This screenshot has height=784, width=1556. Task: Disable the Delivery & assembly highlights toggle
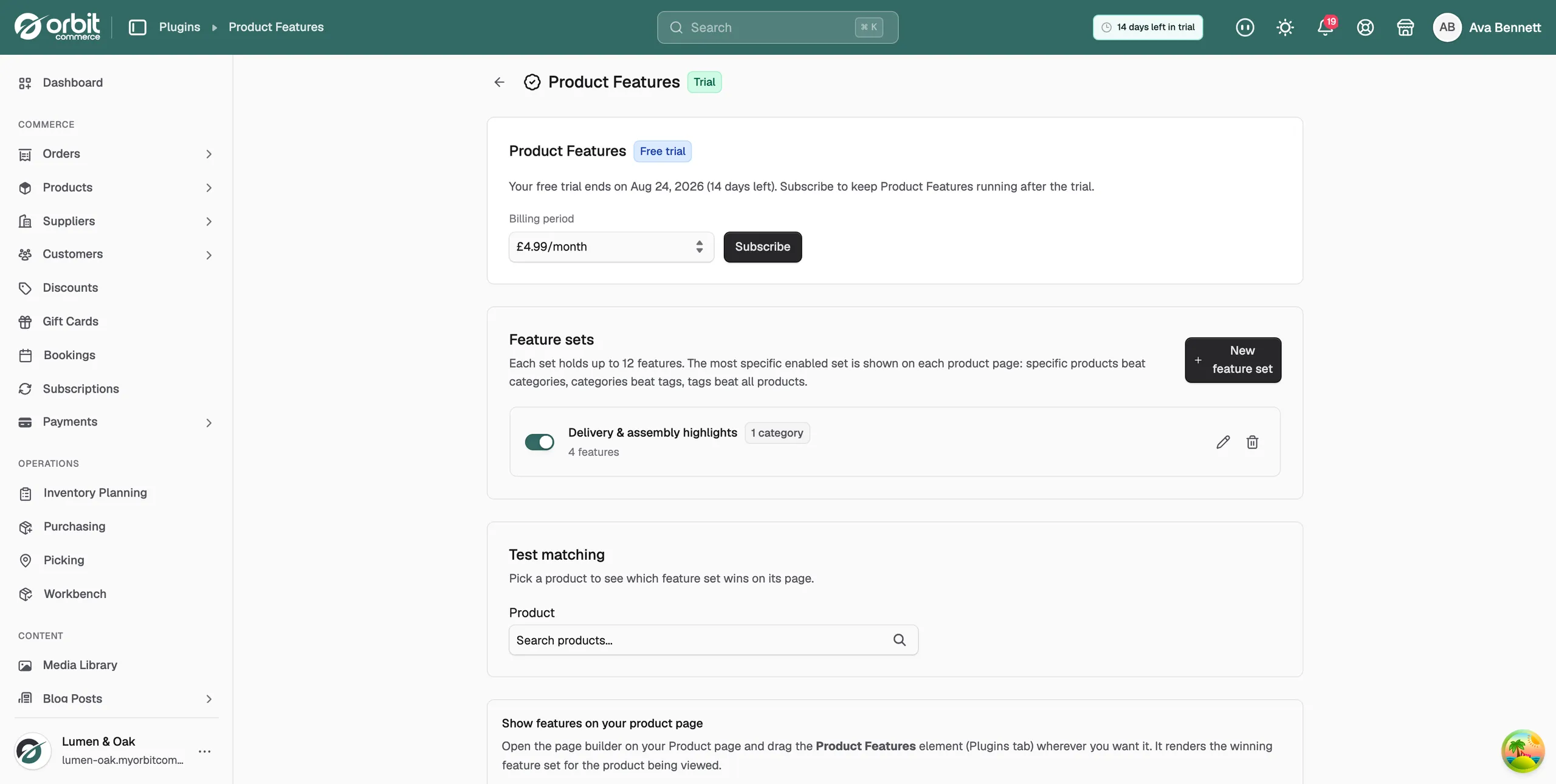click(539, 442)
